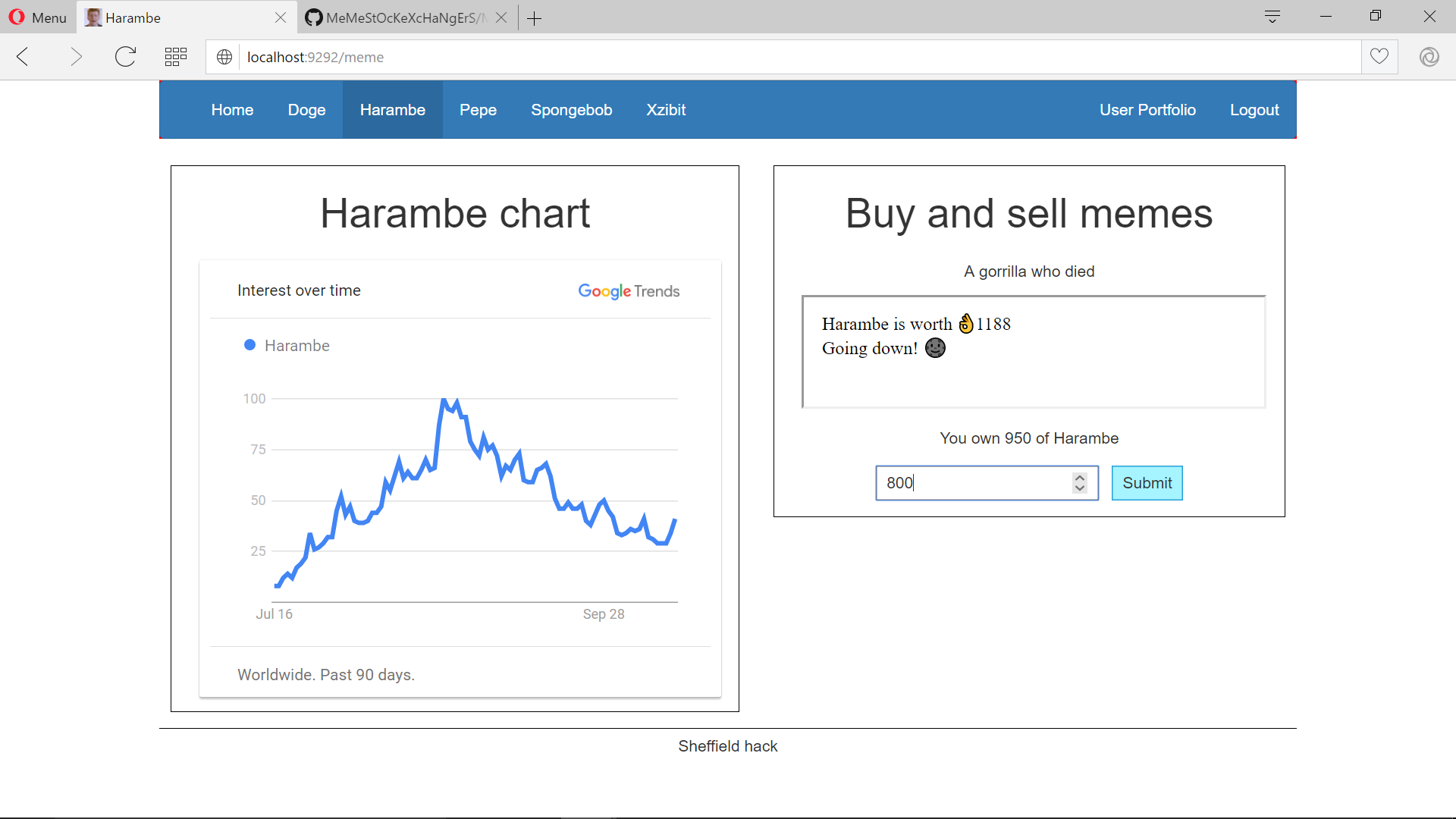Open the Opera Menu button
1456x819 pixels.
(38, 17)
